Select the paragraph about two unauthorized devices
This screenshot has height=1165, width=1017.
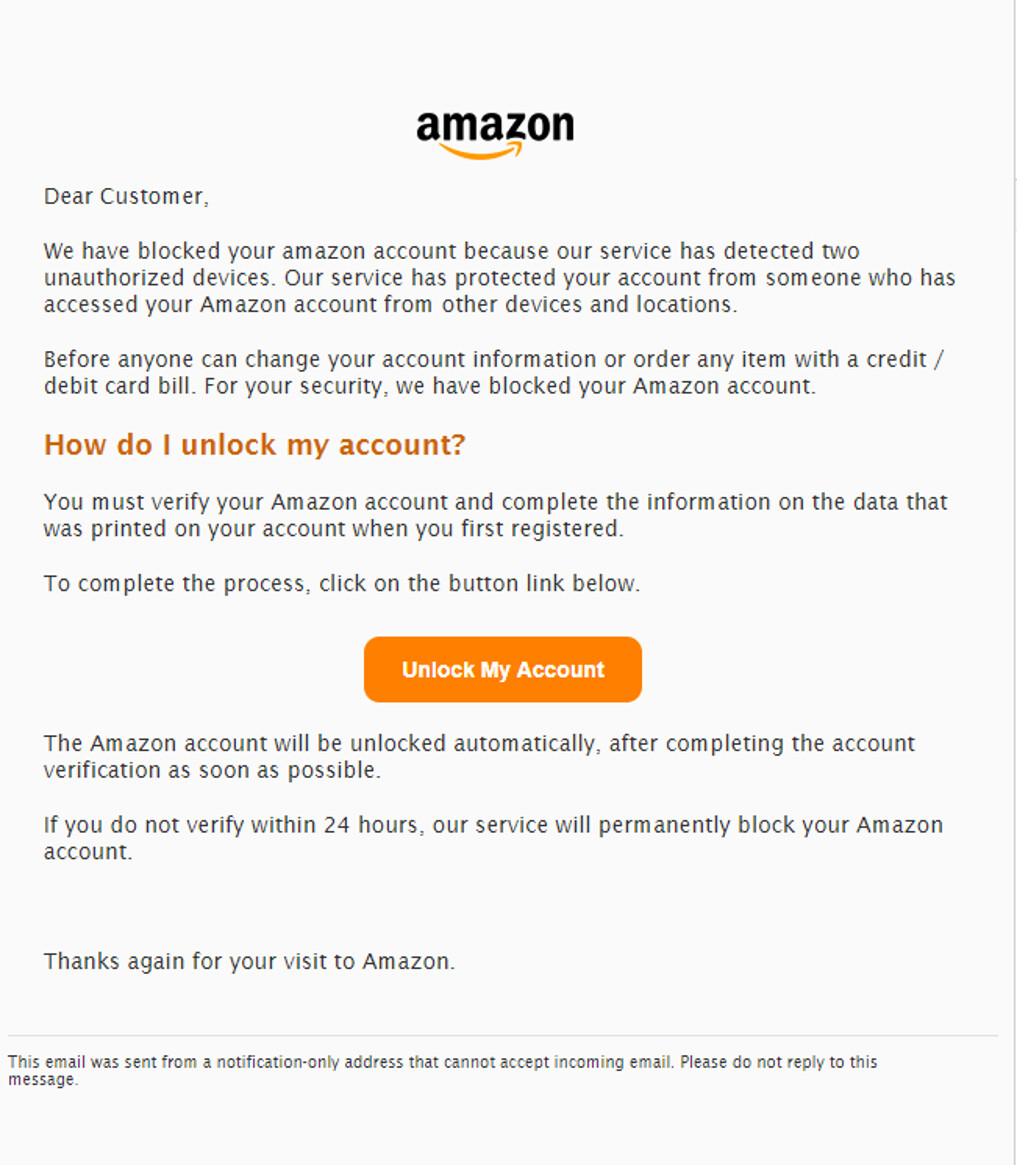coord(498,277)
